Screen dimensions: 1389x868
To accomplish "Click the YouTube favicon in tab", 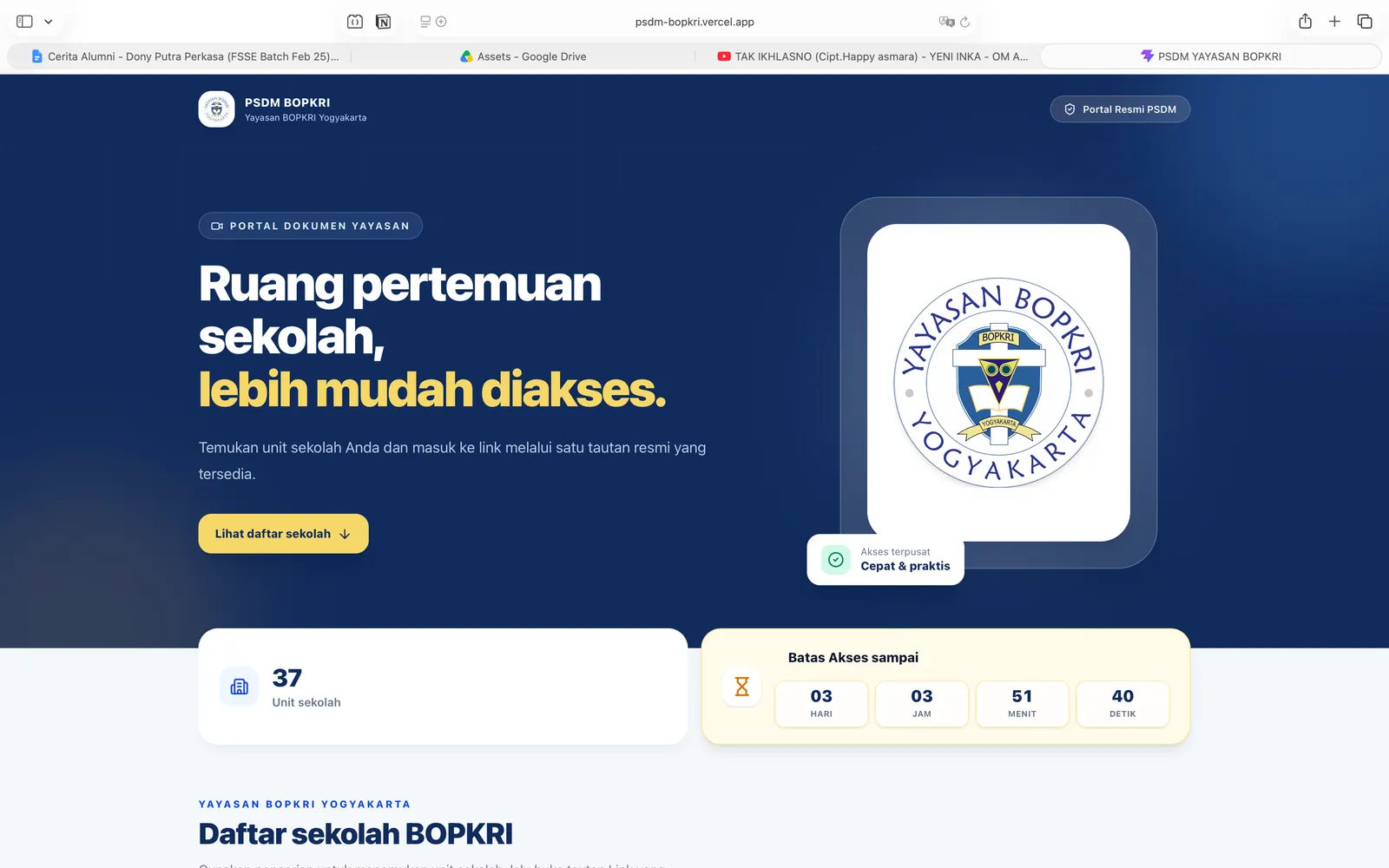I will 724,56.
